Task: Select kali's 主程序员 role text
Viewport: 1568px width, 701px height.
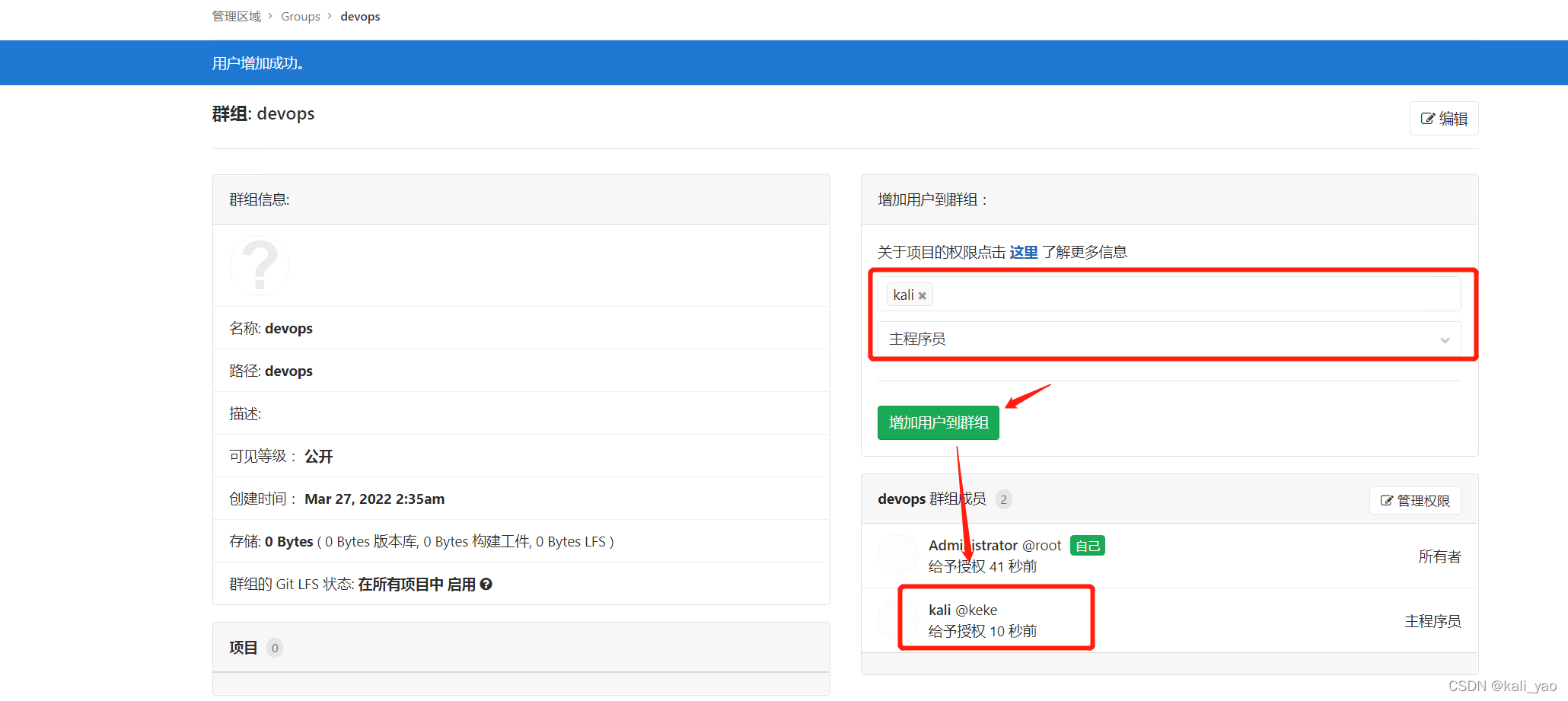Action: [1433, 621]
